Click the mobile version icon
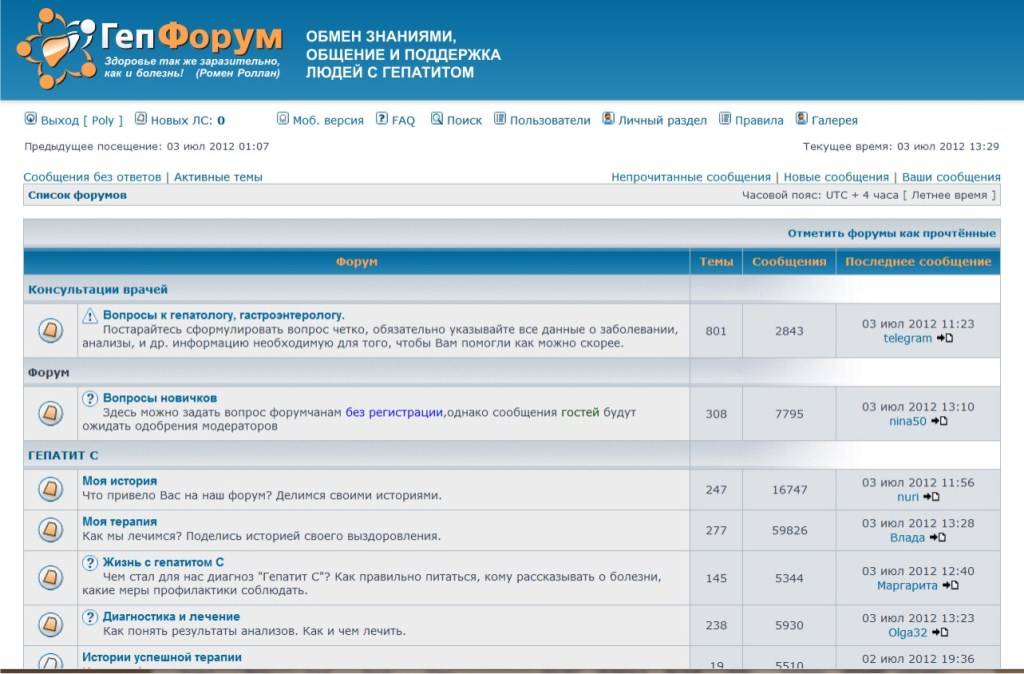 283,119
